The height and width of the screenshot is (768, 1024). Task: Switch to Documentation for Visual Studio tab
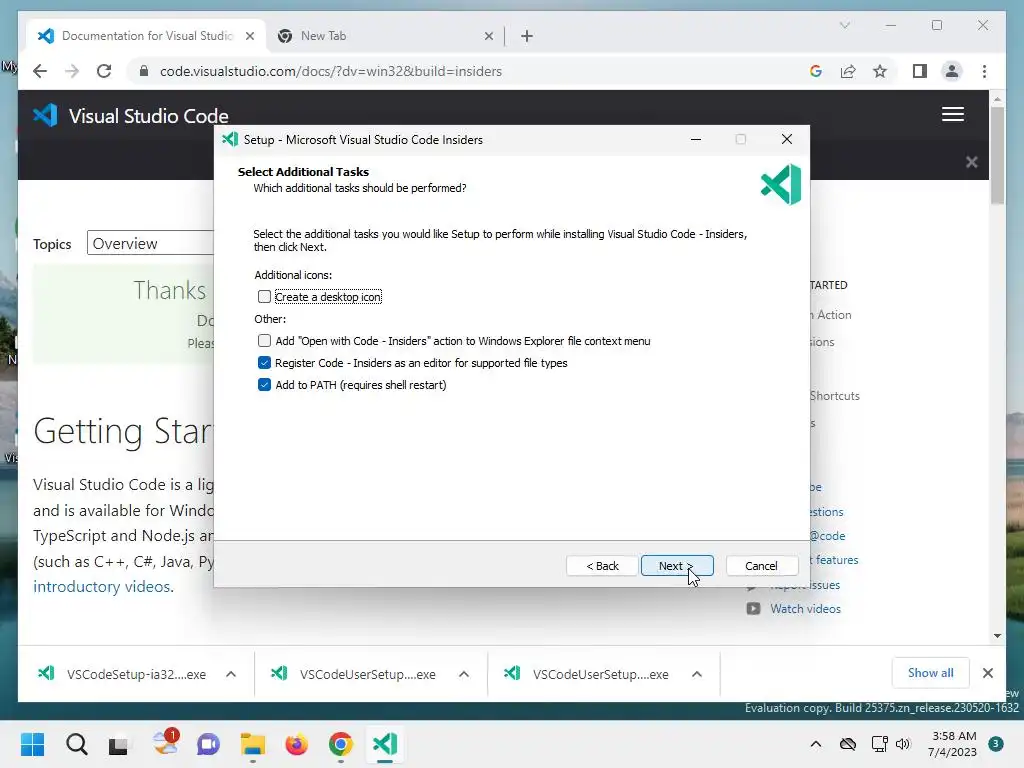coord(147,36)
